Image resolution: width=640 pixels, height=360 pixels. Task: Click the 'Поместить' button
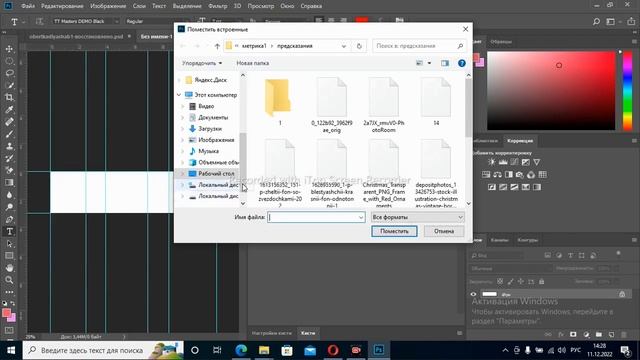394,231
